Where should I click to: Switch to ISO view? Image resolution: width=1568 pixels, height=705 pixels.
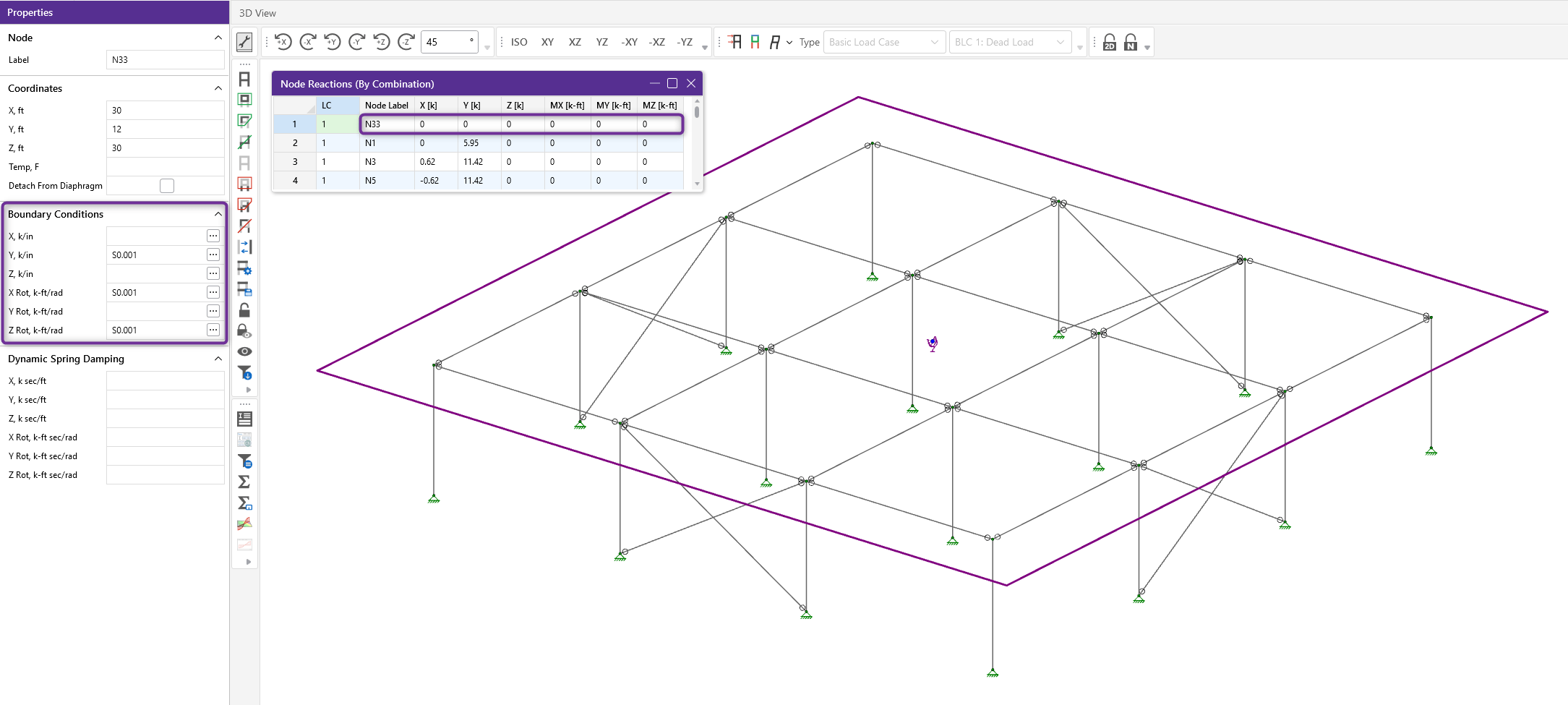tap(519, 42)
